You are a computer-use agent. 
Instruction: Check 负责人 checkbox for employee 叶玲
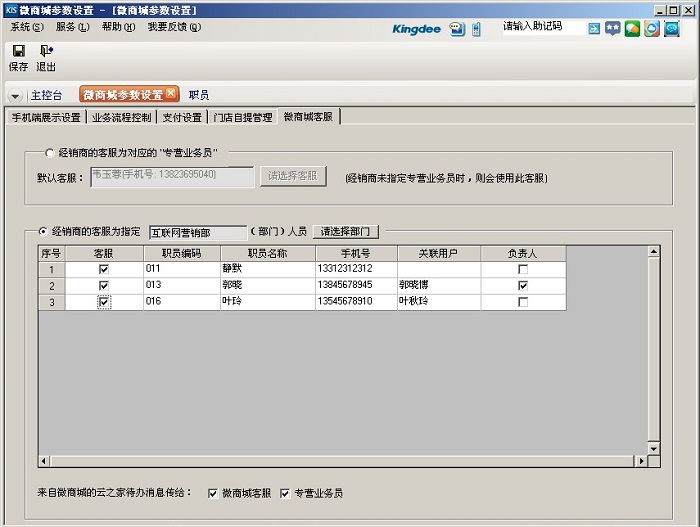click(522, 301)
